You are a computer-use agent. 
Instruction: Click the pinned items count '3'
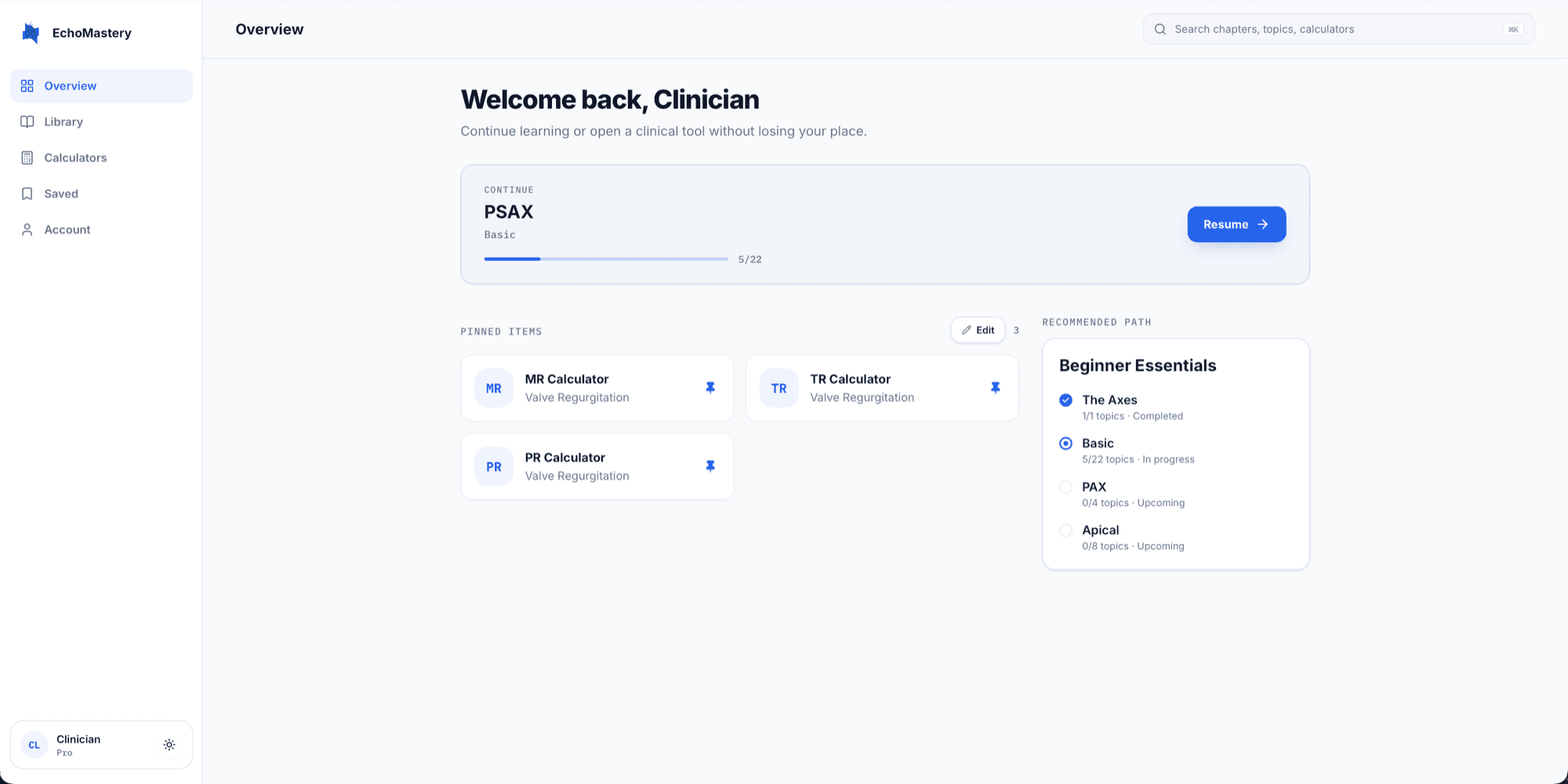(1016, 330)
